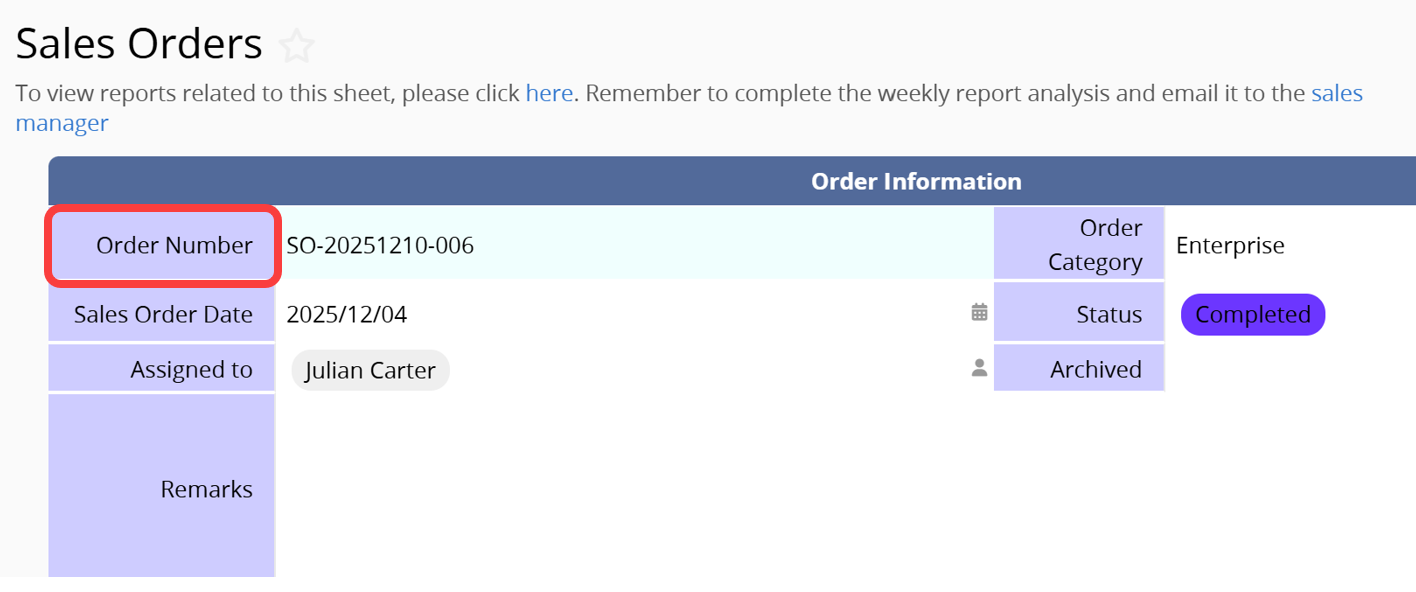Select the Order Number field label
This screenshot has height=592, width=1416.
162,245
